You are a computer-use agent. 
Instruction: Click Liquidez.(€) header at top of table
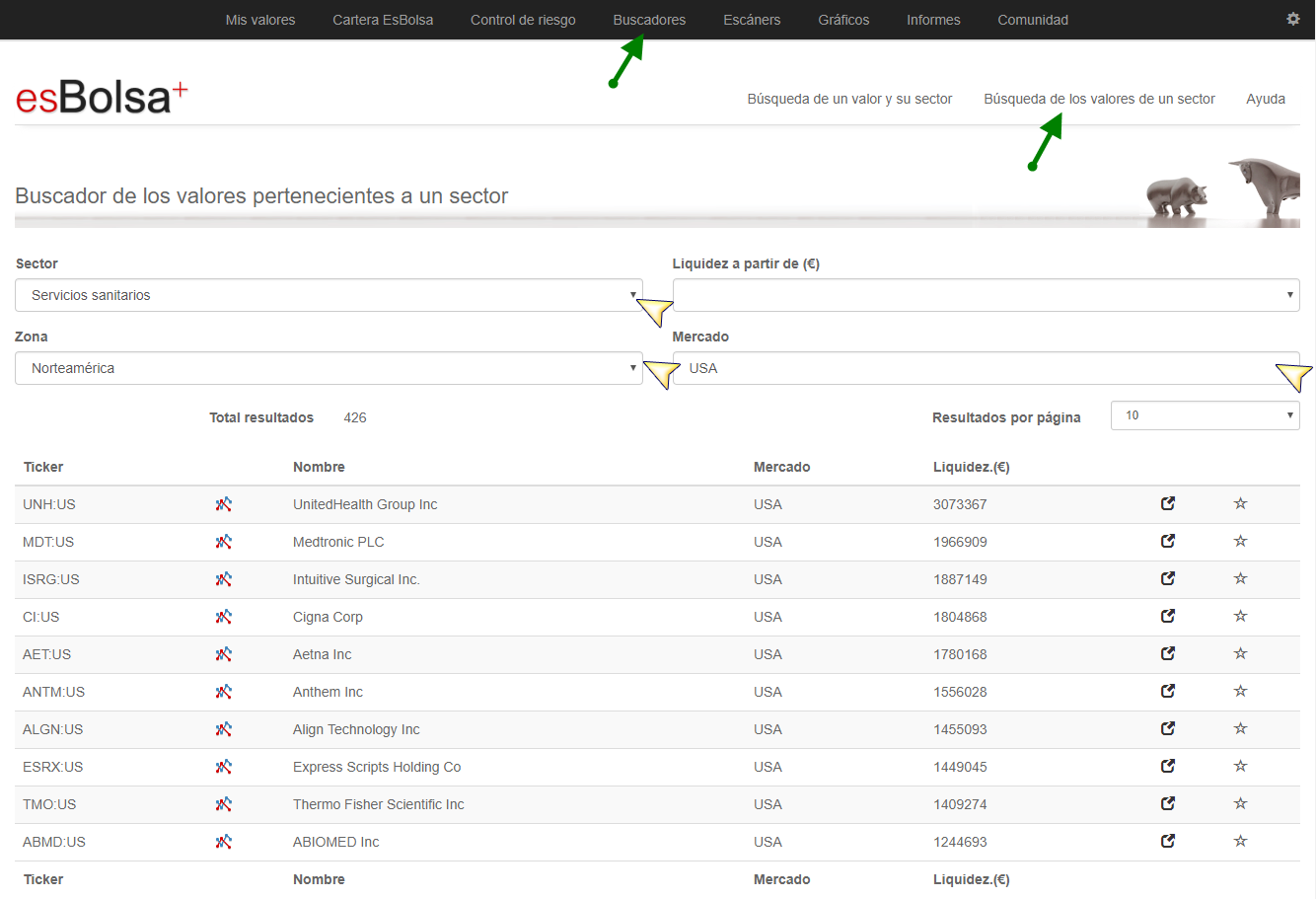[x=972, y=467]
